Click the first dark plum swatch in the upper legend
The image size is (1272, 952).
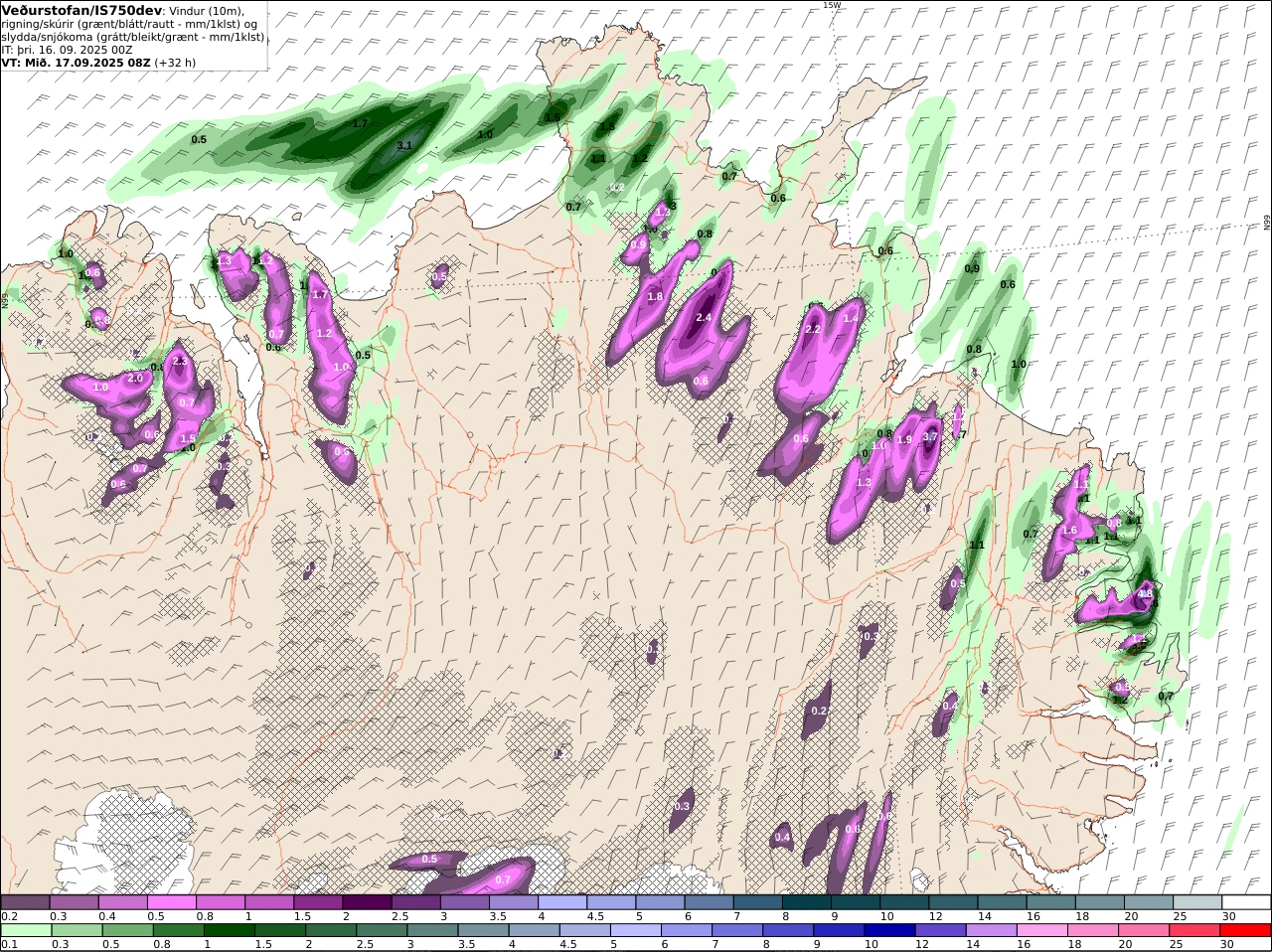(25, 901)
